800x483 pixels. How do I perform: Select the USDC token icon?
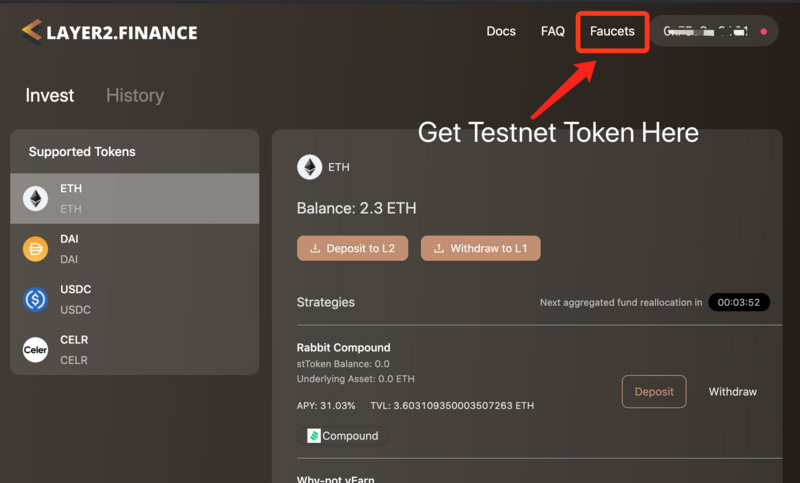click(x=36, y=299)
